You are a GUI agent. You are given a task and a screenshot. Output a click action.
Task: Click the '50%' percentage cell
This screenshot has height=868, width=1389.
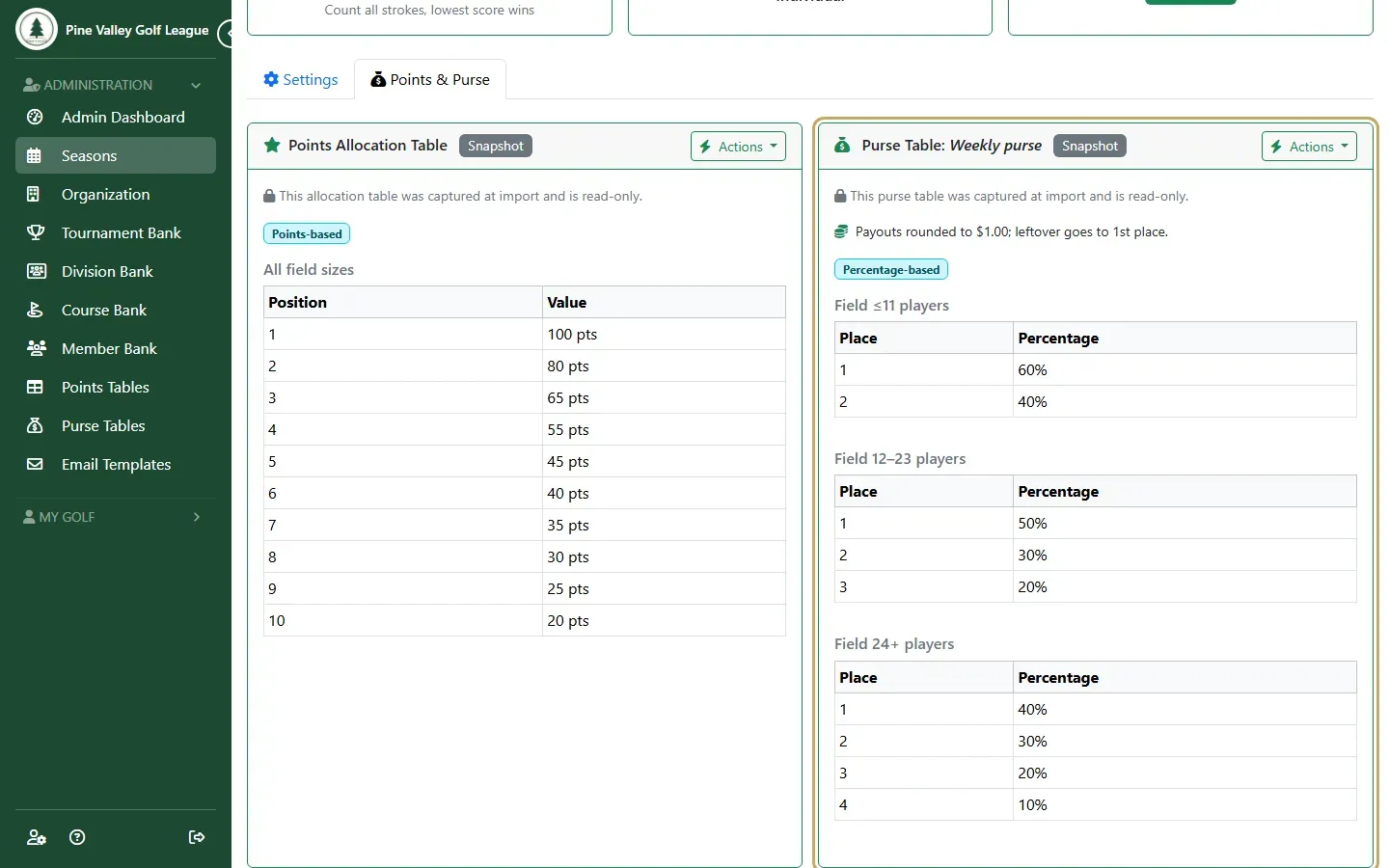point(1185,523)
